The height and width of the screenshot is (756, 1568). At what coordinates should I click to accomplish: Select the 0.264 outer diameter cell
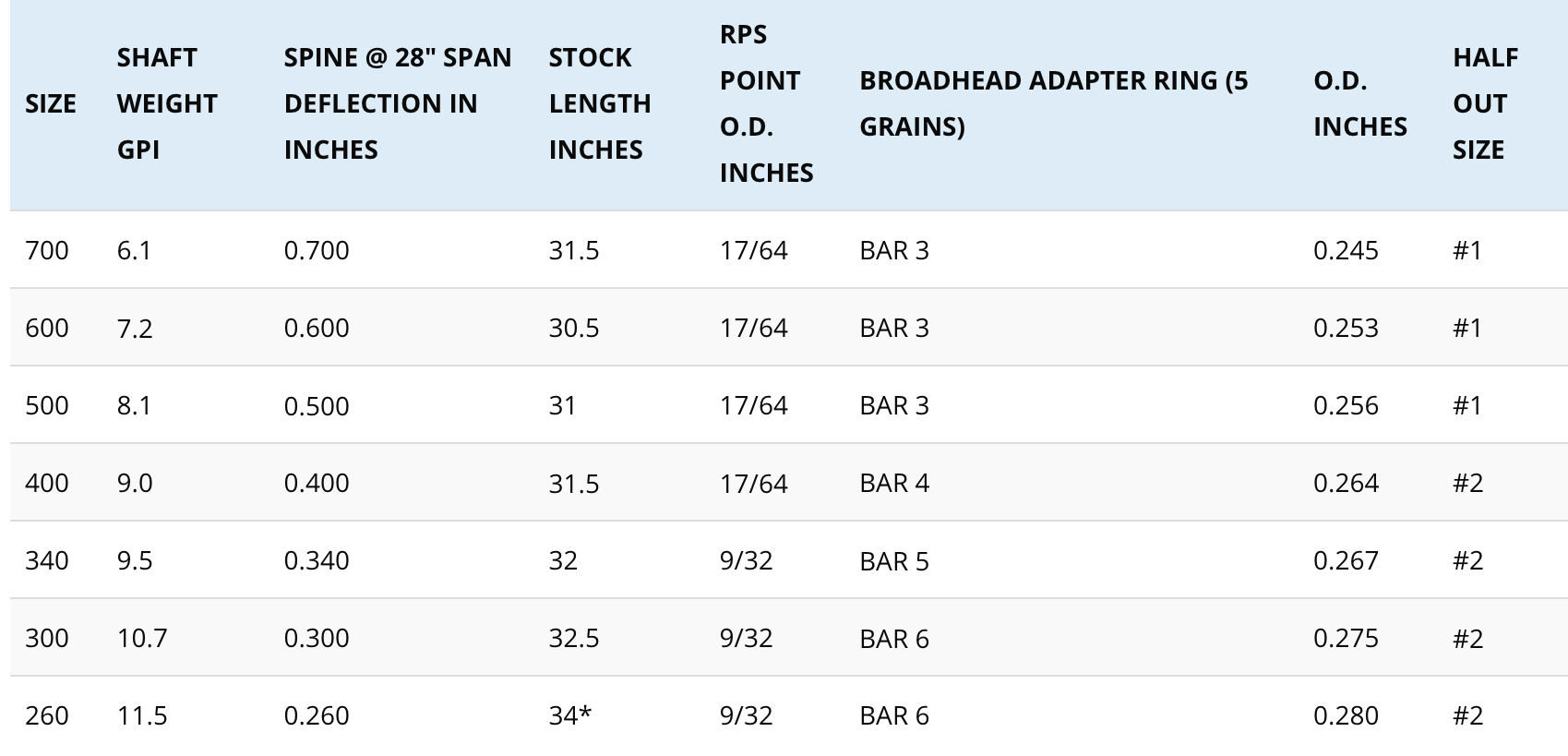tap(1346, 483)
